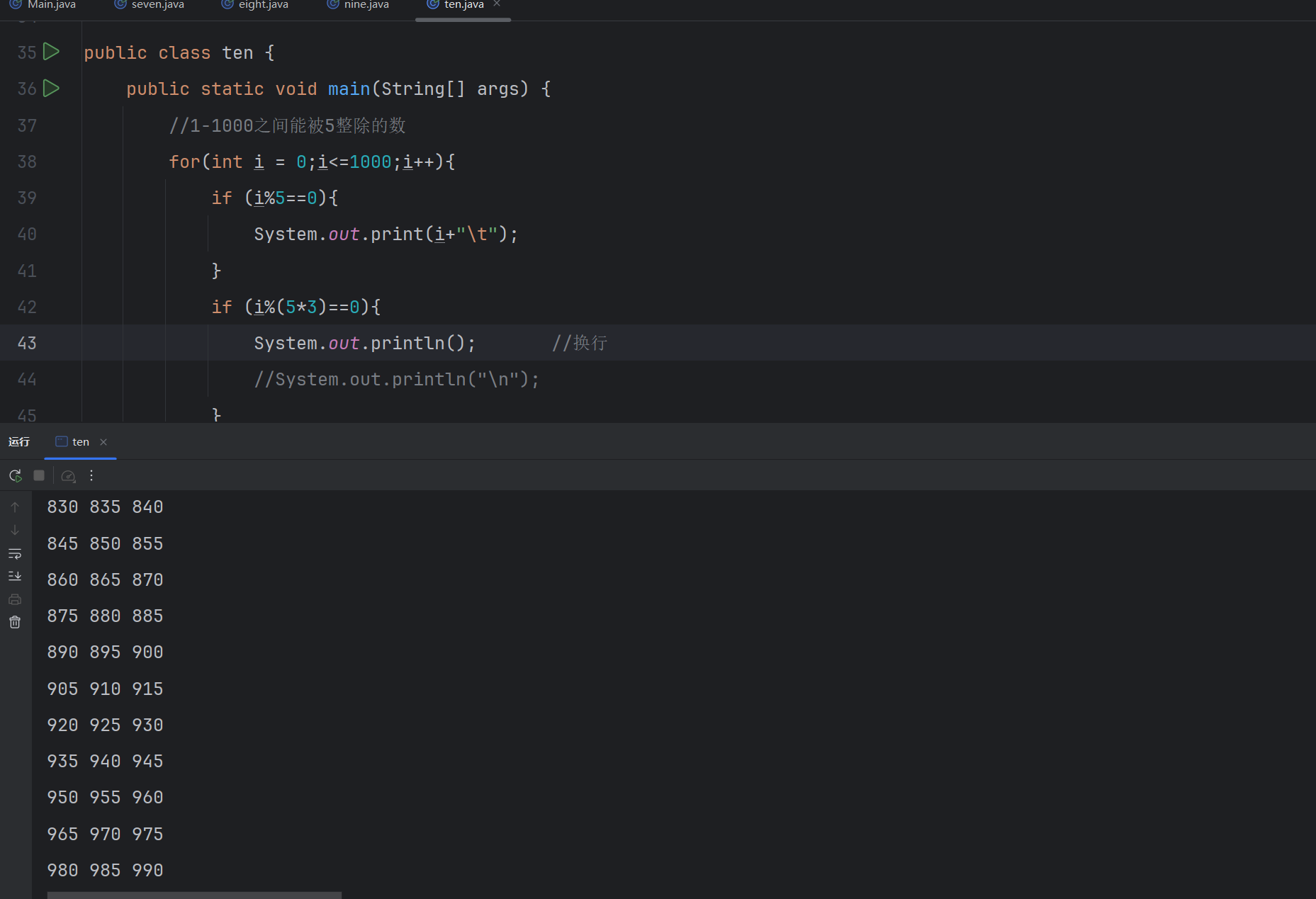This screenshot has width=1316, height=899.
Task: Click the main method name
Action: pos(349,89)
